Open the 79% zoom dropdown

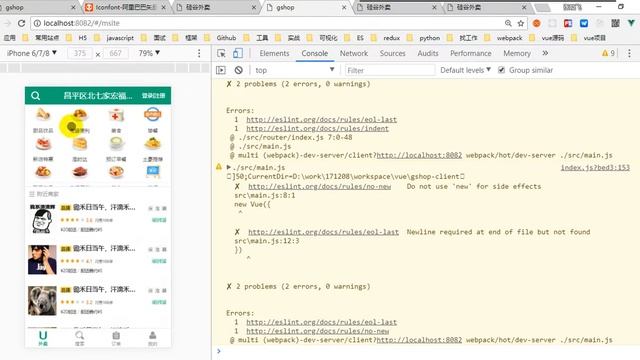149,53
